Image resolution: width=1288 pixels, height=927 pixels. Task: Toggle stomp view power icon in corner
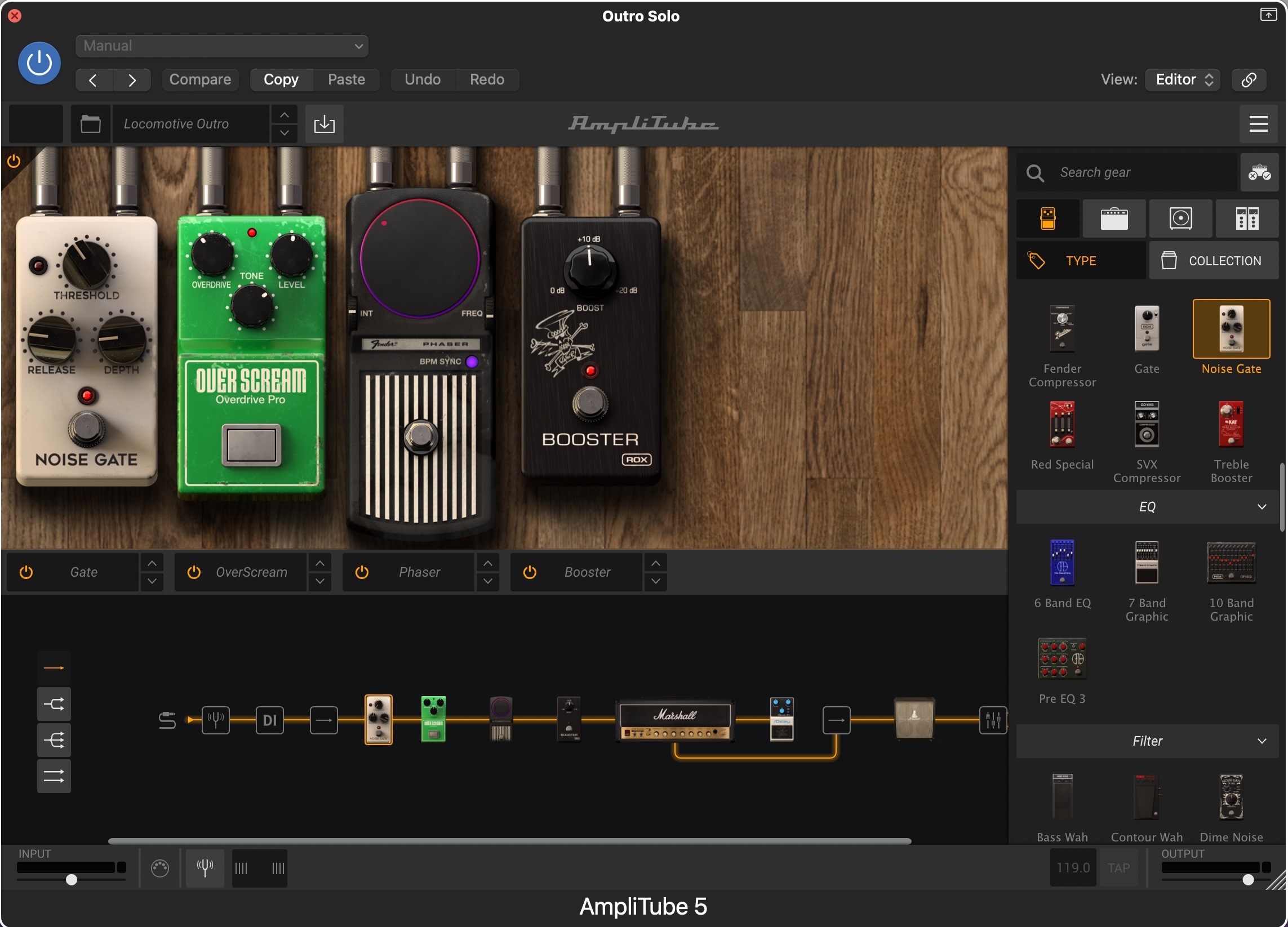click(14, 162)
